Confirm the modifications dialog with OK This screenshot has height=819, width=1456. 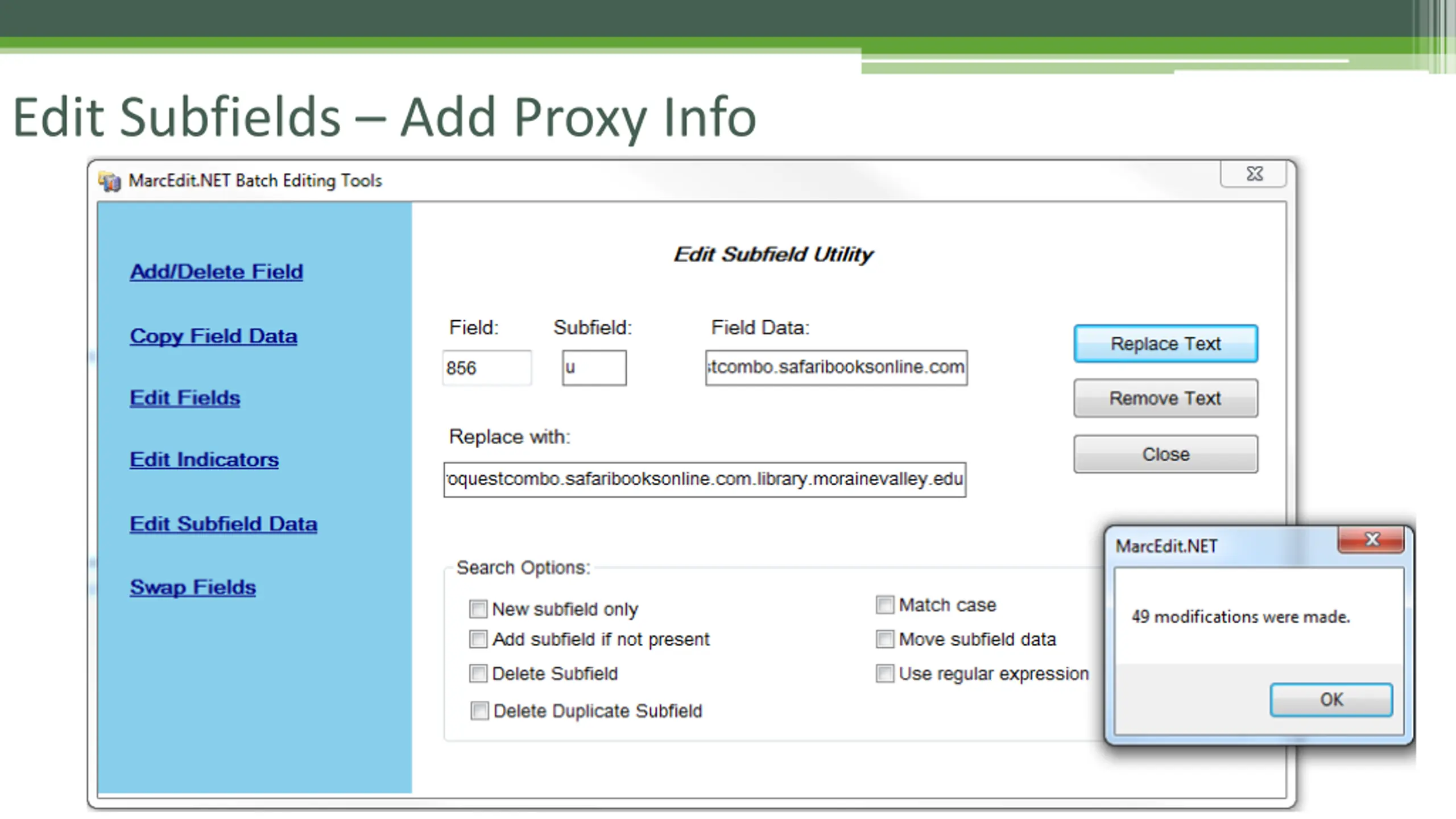click(x=1331, y=700)
